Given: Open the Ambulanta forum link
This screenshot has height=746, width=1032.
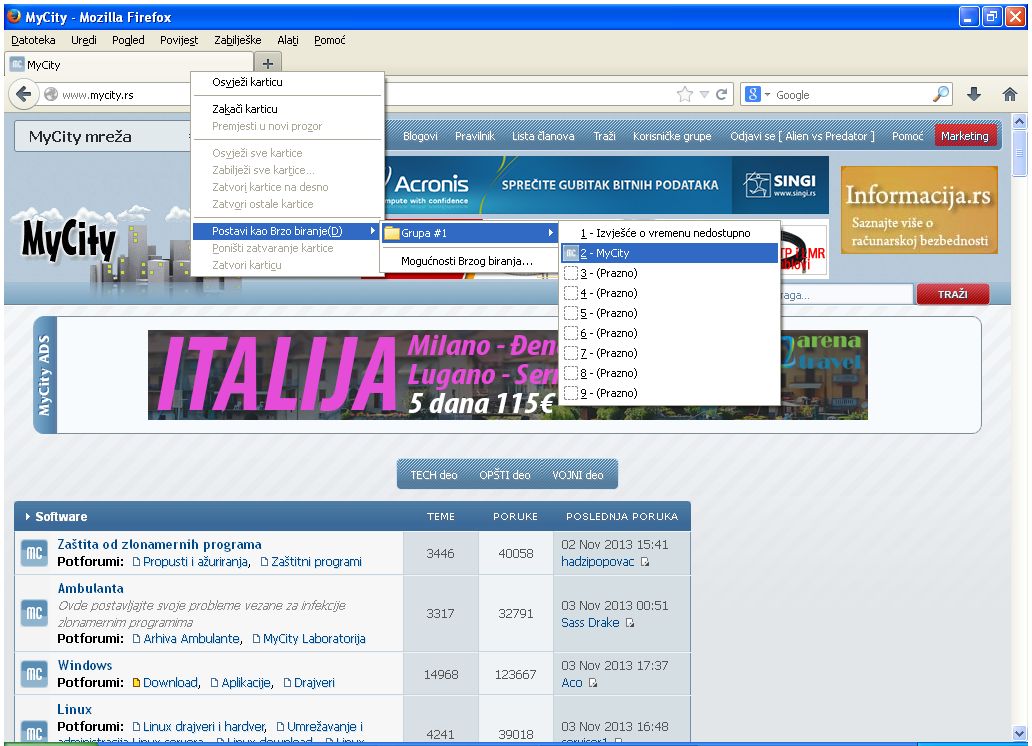Looking at the screenshot, I should 90,588.
